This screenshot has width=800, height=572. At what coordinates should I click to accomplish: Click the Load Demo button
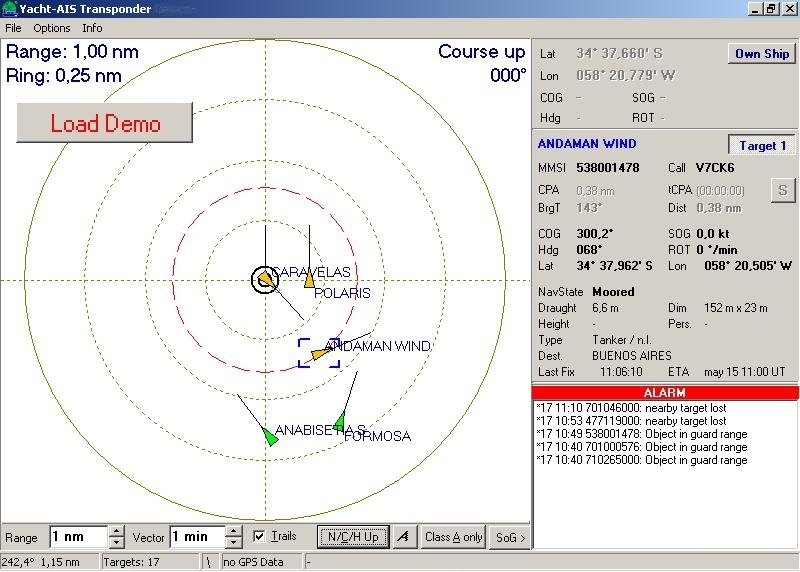(x=105, y=123)
